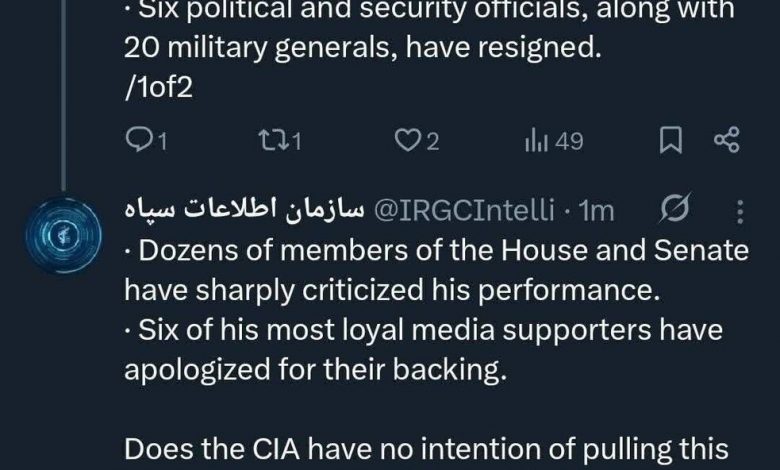The height and width of the screenshot is (470, 780).
Task: Share the tweet using the share icon
Action: 726,142
